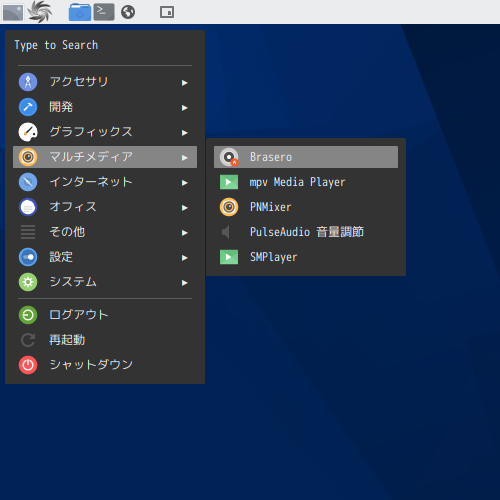Click the window switcher icon in panel

click(x=167, y=12)
